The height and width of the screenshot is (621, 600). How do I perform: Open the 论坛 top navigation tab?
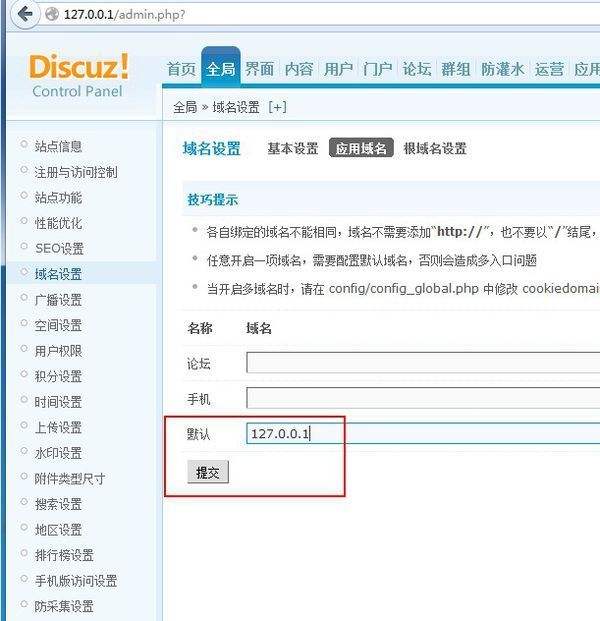point(417,69)
